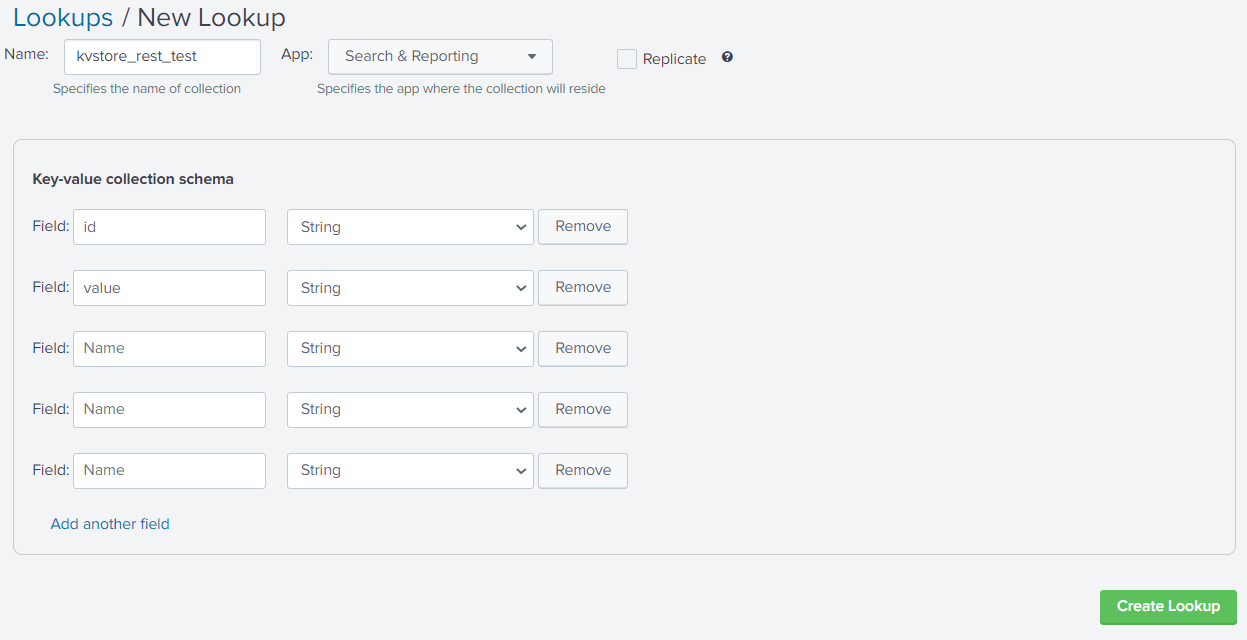Click the collection Name input box
This screenshot has height=640, width=1247.
pyautogui.click(x=161, y=57)
